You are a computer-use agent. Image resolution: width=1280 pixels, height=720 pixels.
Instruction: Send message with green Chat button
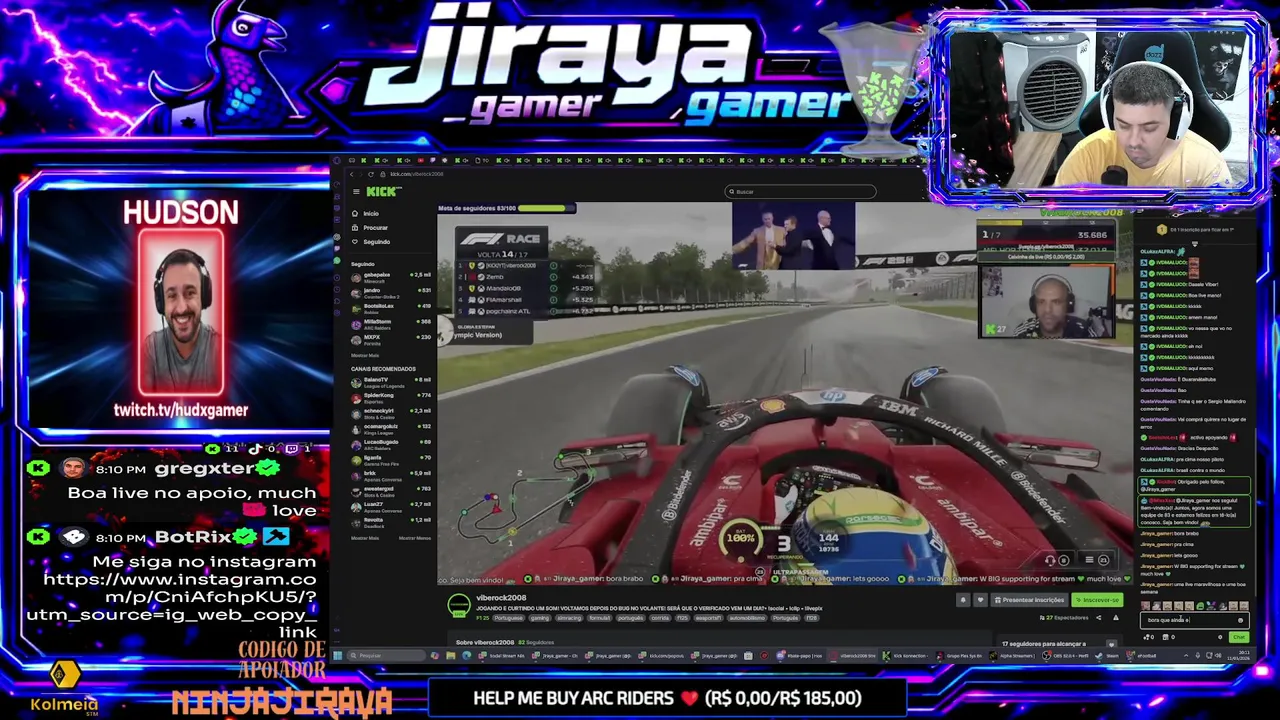pyautogui.click(x=1239, y=637)
